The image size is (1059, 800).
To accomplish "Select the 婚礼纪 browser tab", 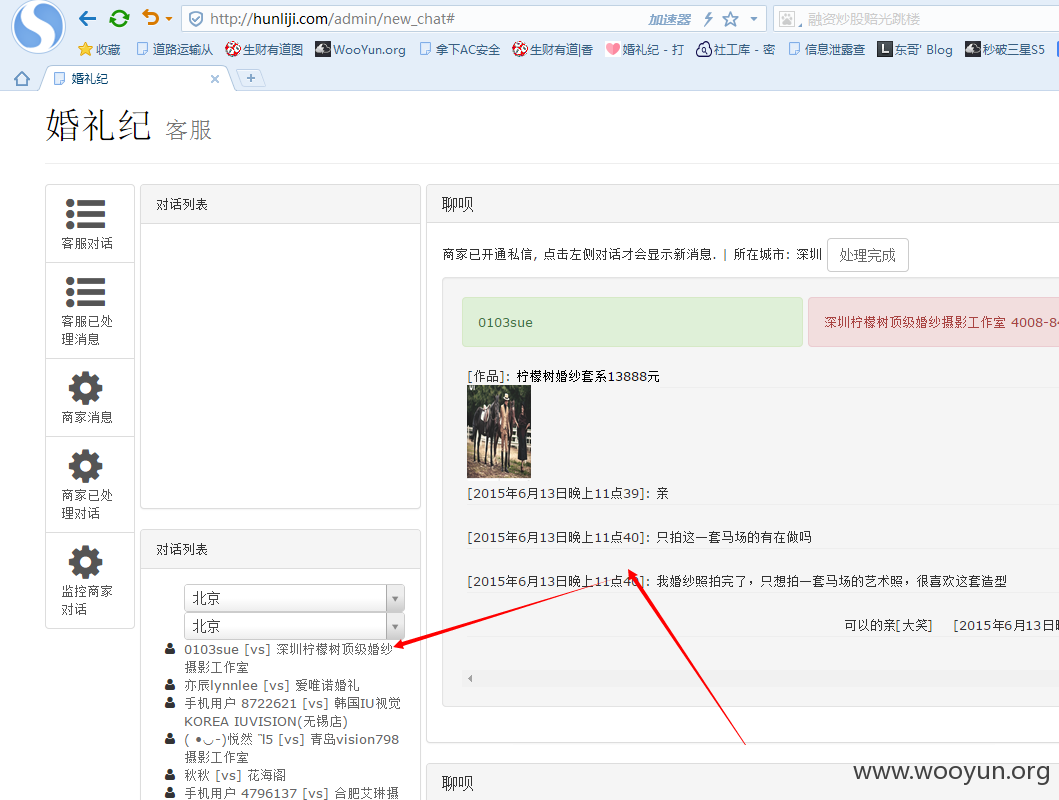I will pos(135,78).
